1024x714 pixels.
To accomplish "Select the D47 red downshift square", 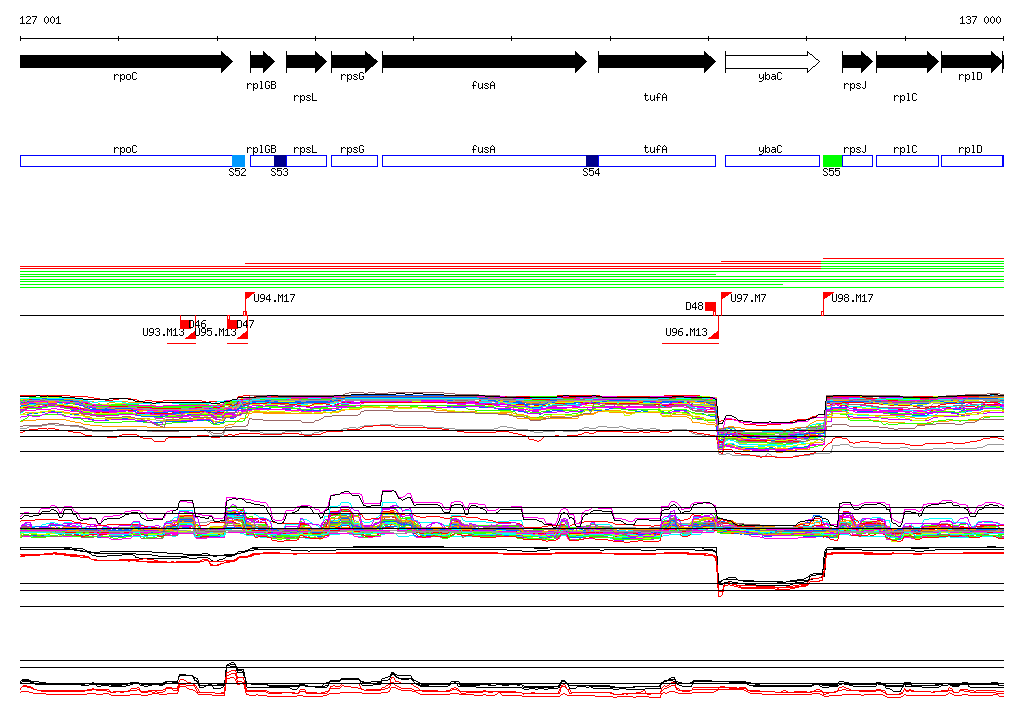I will click(x=232, y=324).
